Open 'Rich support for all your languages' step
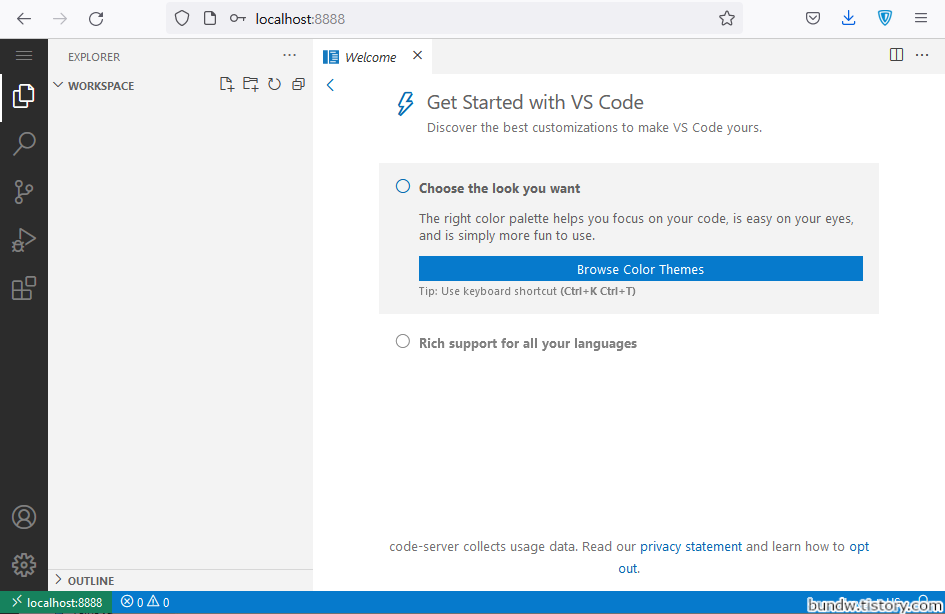 [x=527, y=343]
